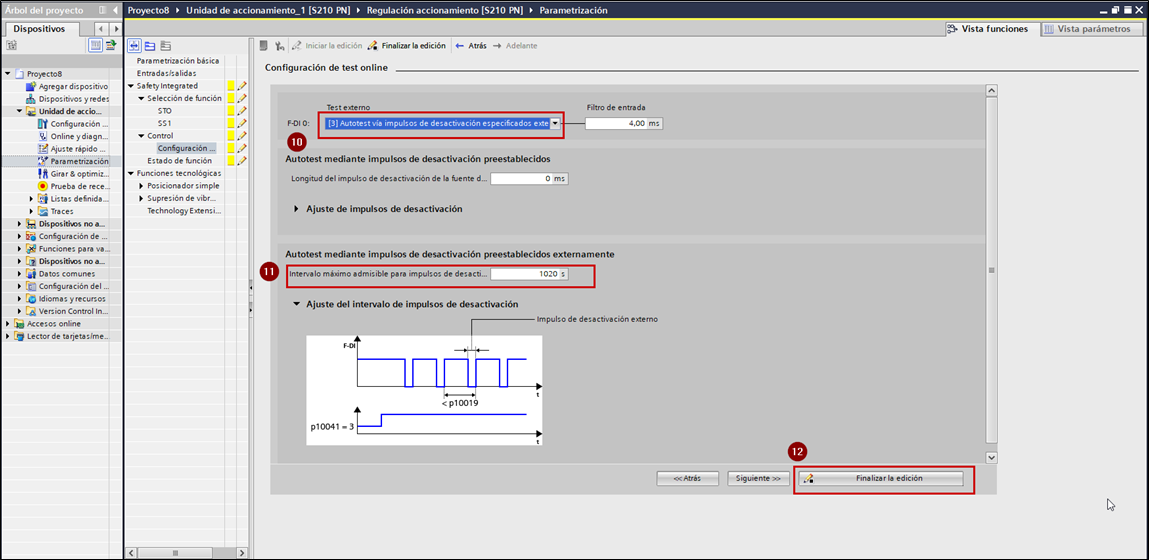Switch to the Vista parámetros tab

point(1088,29)
